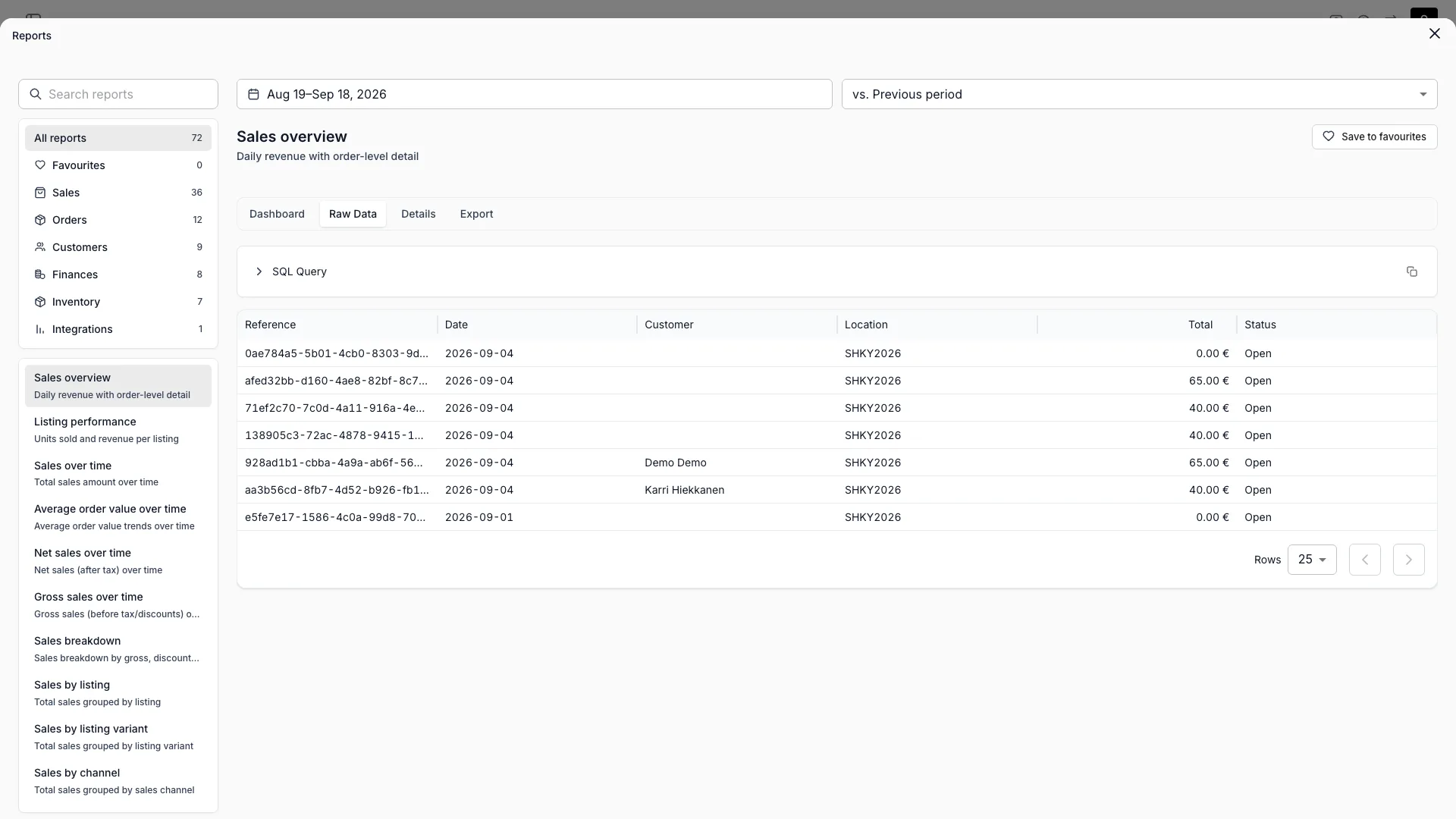The image size is (1456, 819).
Task: Go to the previous page of rows
Action: [1365, 560]
